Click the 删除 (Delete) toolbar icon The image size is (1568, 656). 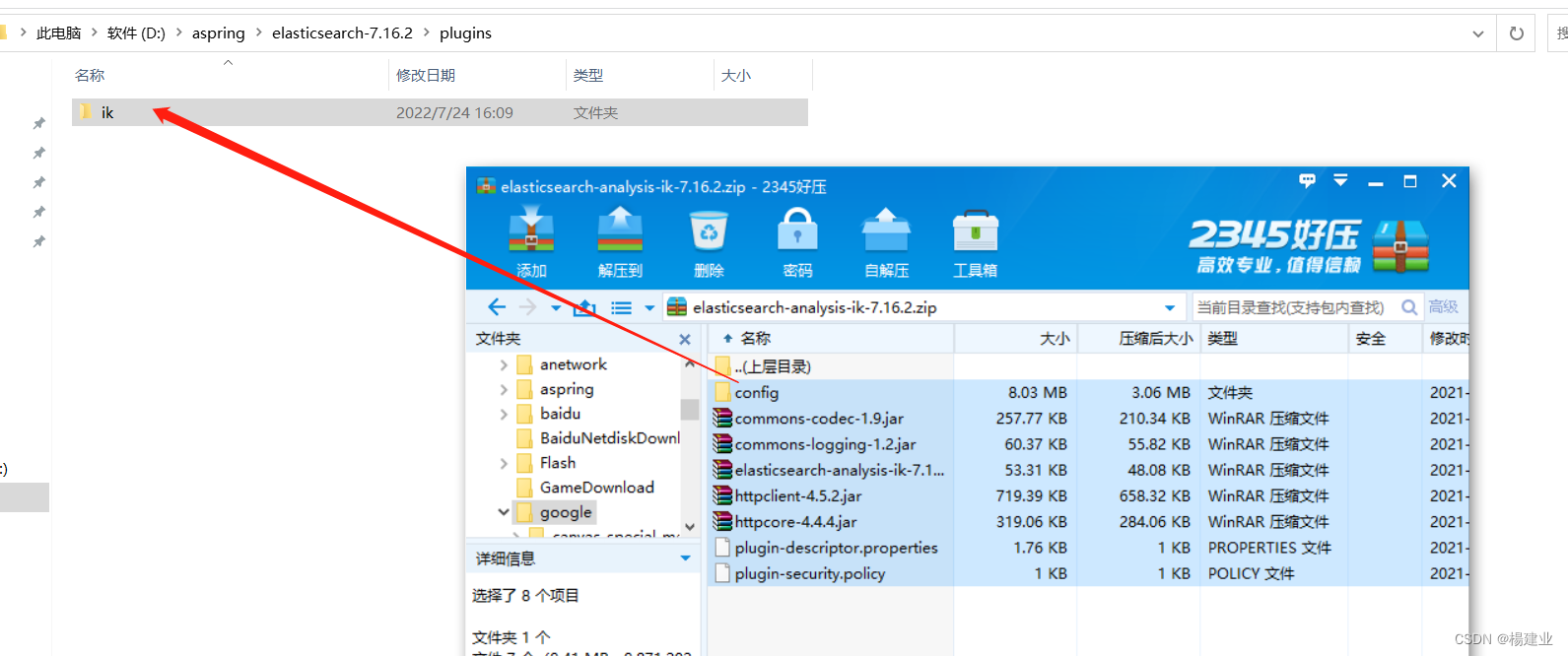pos(709,242)
